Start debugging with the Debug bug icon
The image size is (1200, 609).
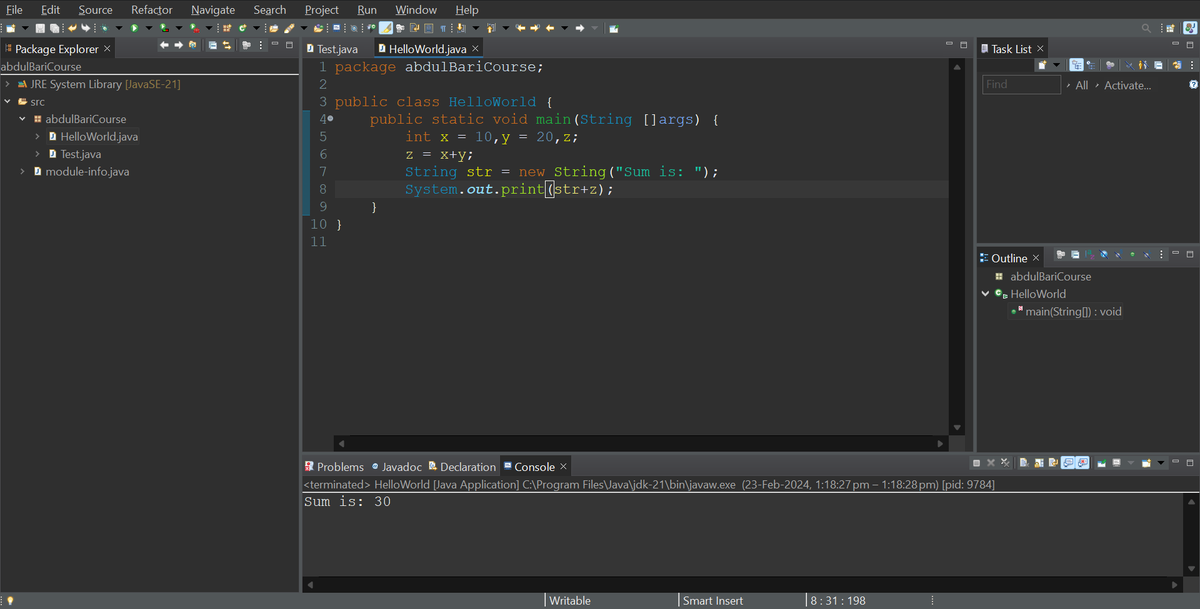[x=105, y=28]
